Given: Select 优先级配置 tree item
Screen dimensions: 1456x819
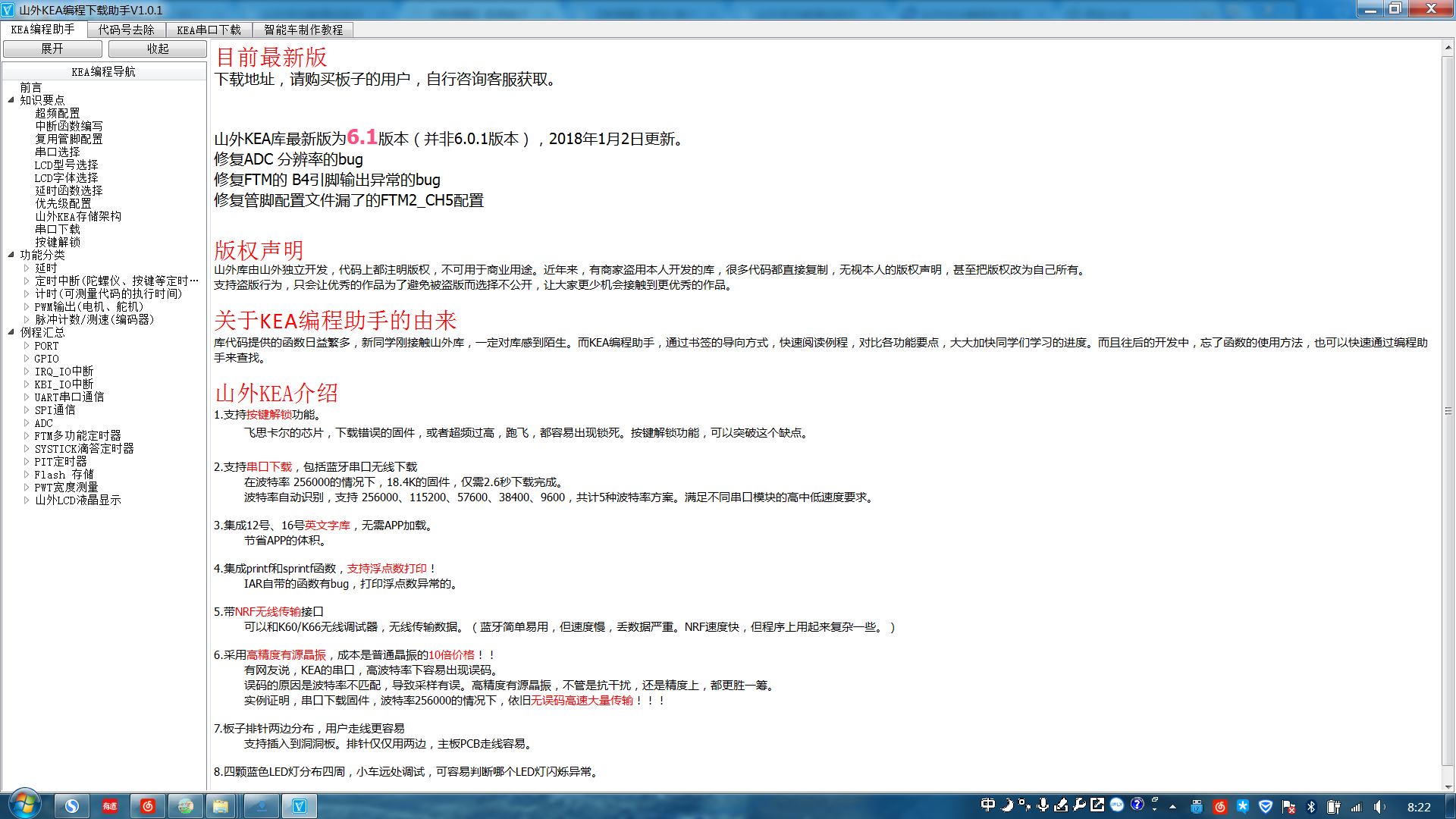Looking at the screenshot, I should (x=63, y=203).
